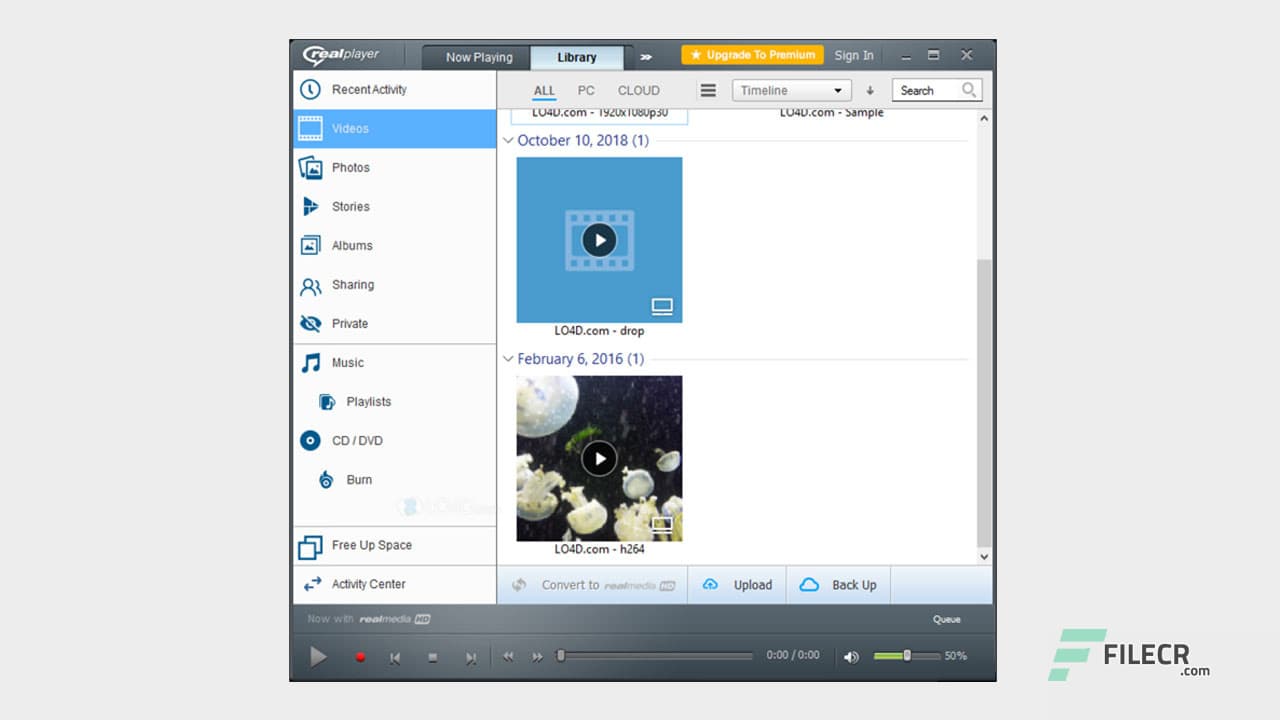The image size is (1280, 720).
Task: Open the Photos section in the sidebar
Action: (x=350, y=167)
